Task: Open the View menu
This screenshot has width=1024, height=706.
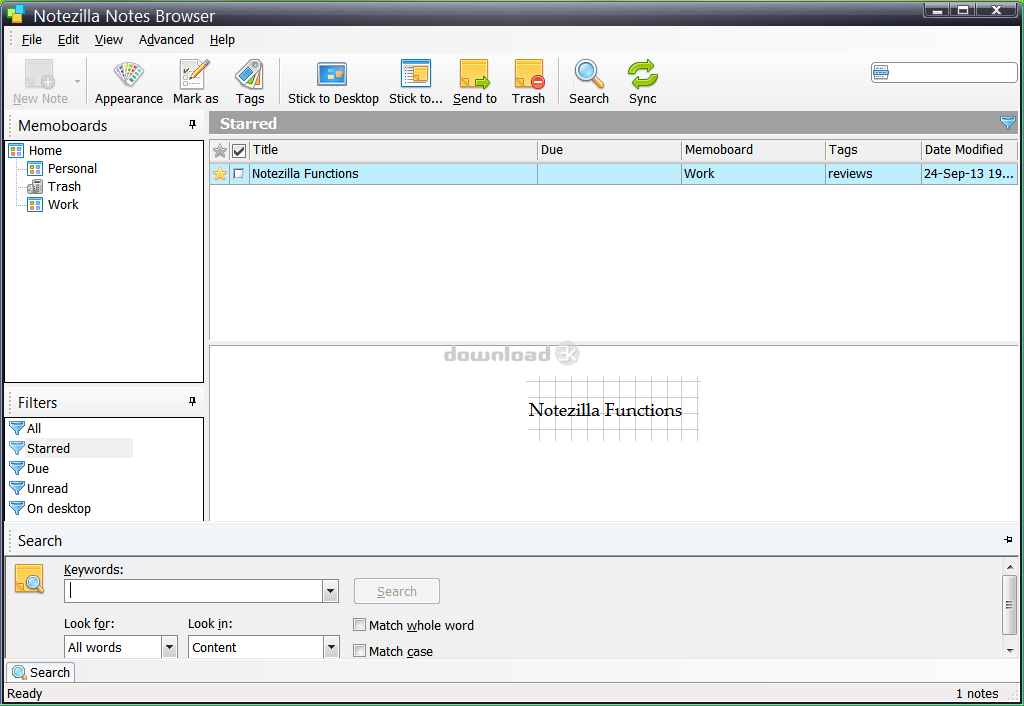Action: pyautogui.click(x=108, y=40)
